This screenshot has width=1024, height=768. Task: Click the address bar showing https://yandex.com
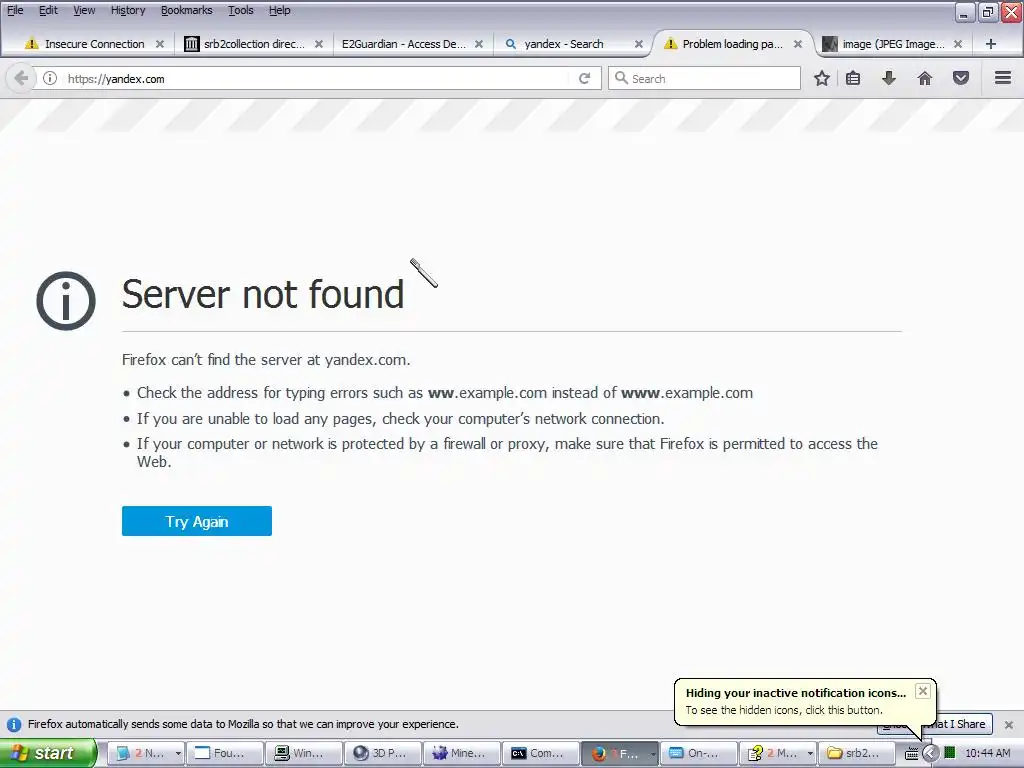[317, 78]
